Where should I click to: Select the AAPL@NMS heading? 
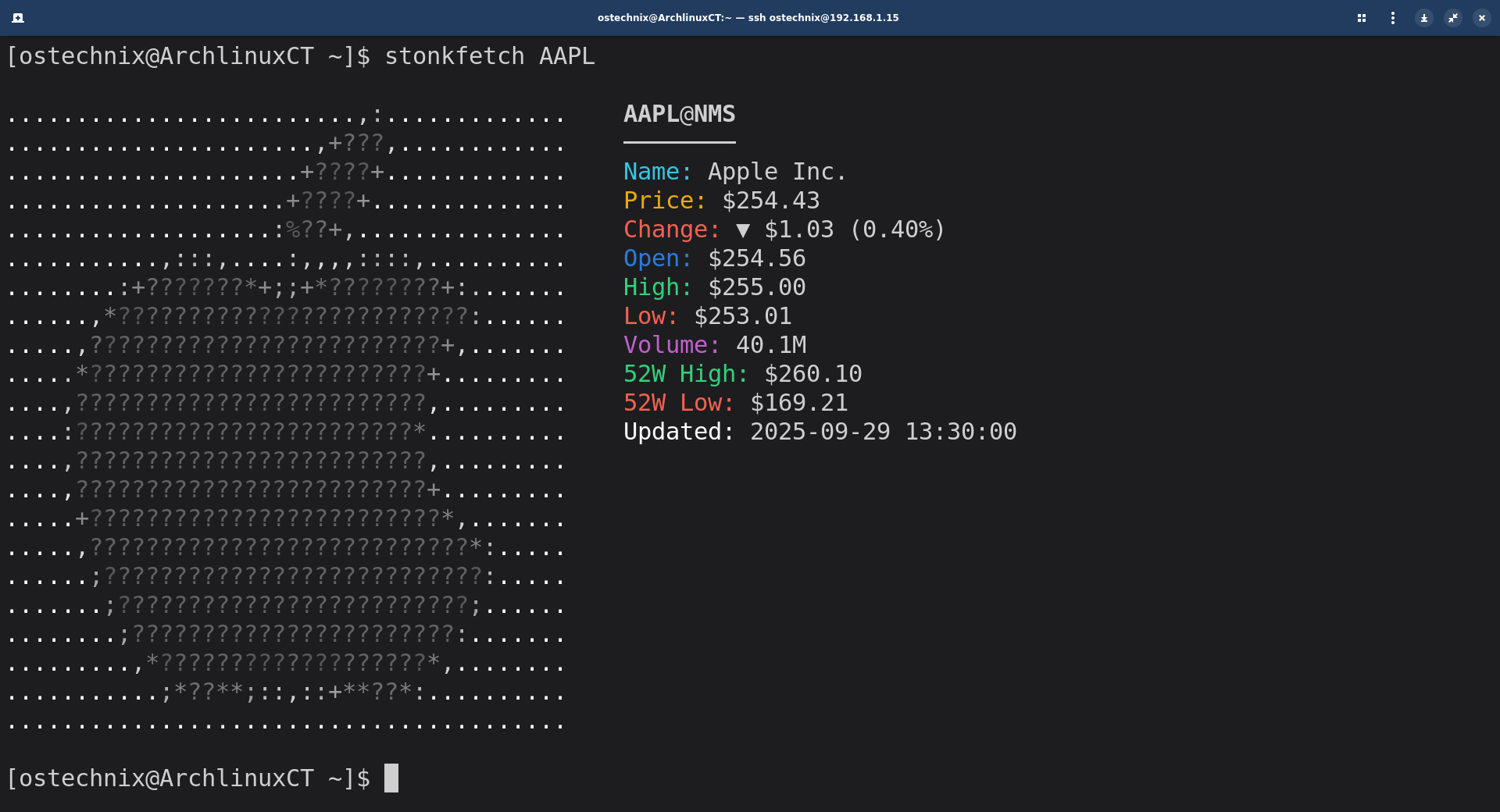(678, 114)
